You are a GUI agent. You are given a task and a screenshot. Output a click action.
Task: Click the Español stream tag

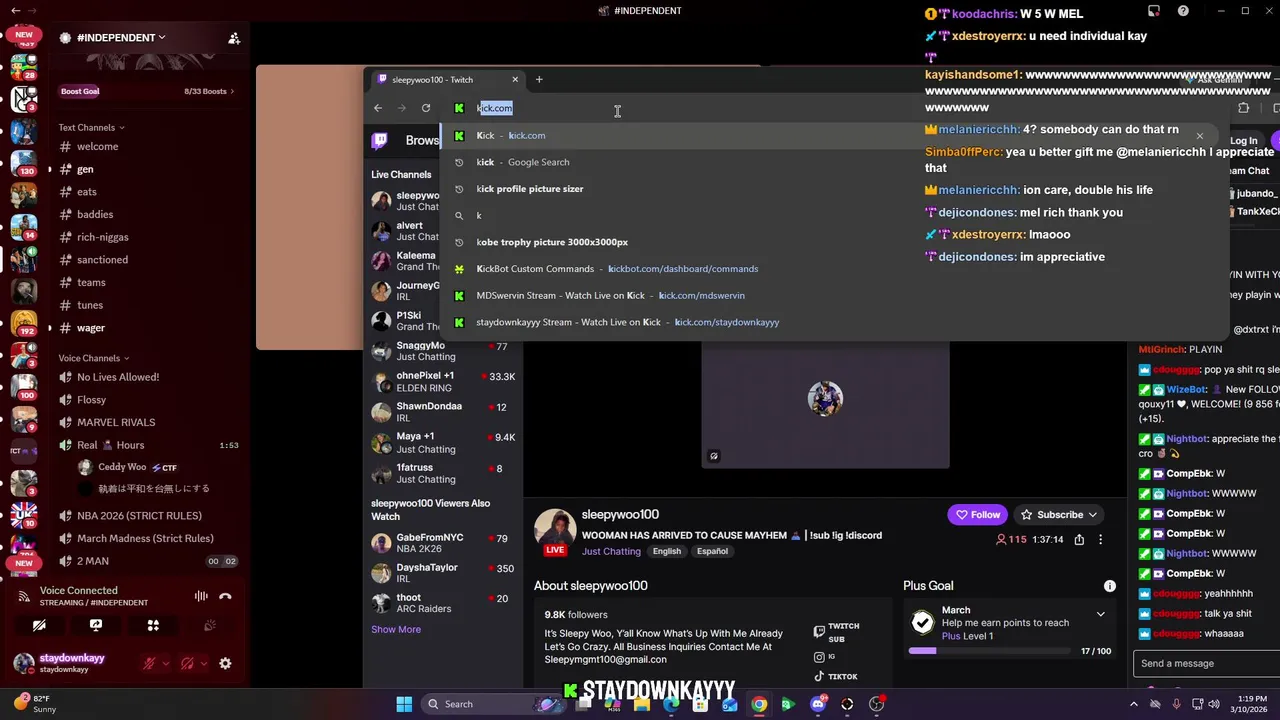712,551
